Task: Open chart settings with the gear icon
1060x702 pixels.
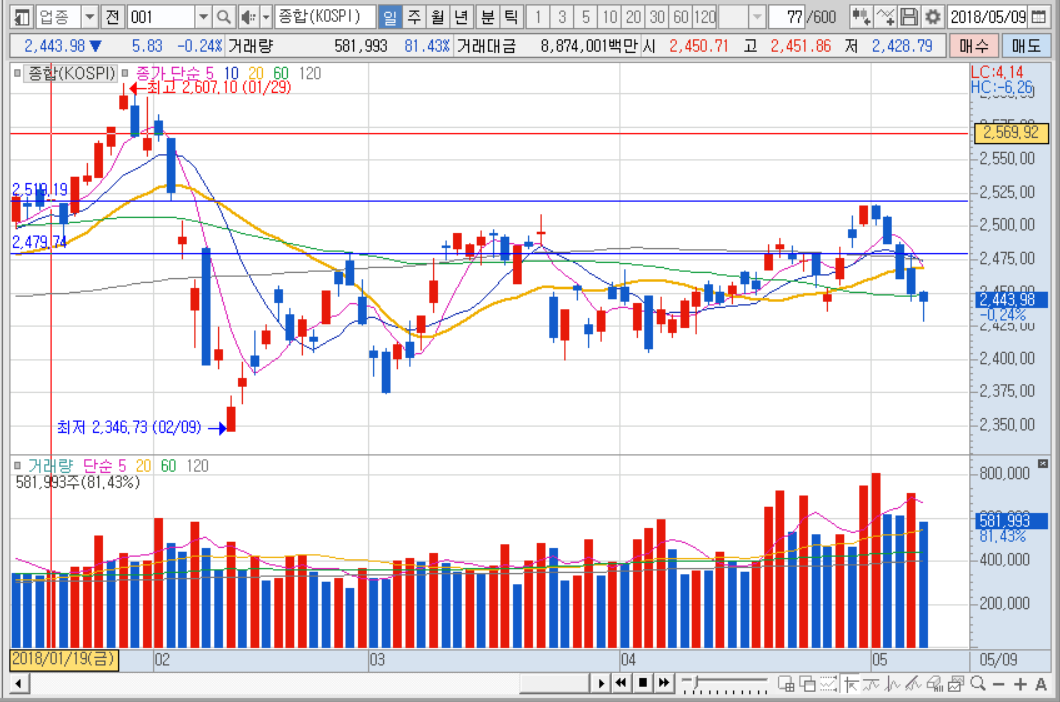Action: 933,16
